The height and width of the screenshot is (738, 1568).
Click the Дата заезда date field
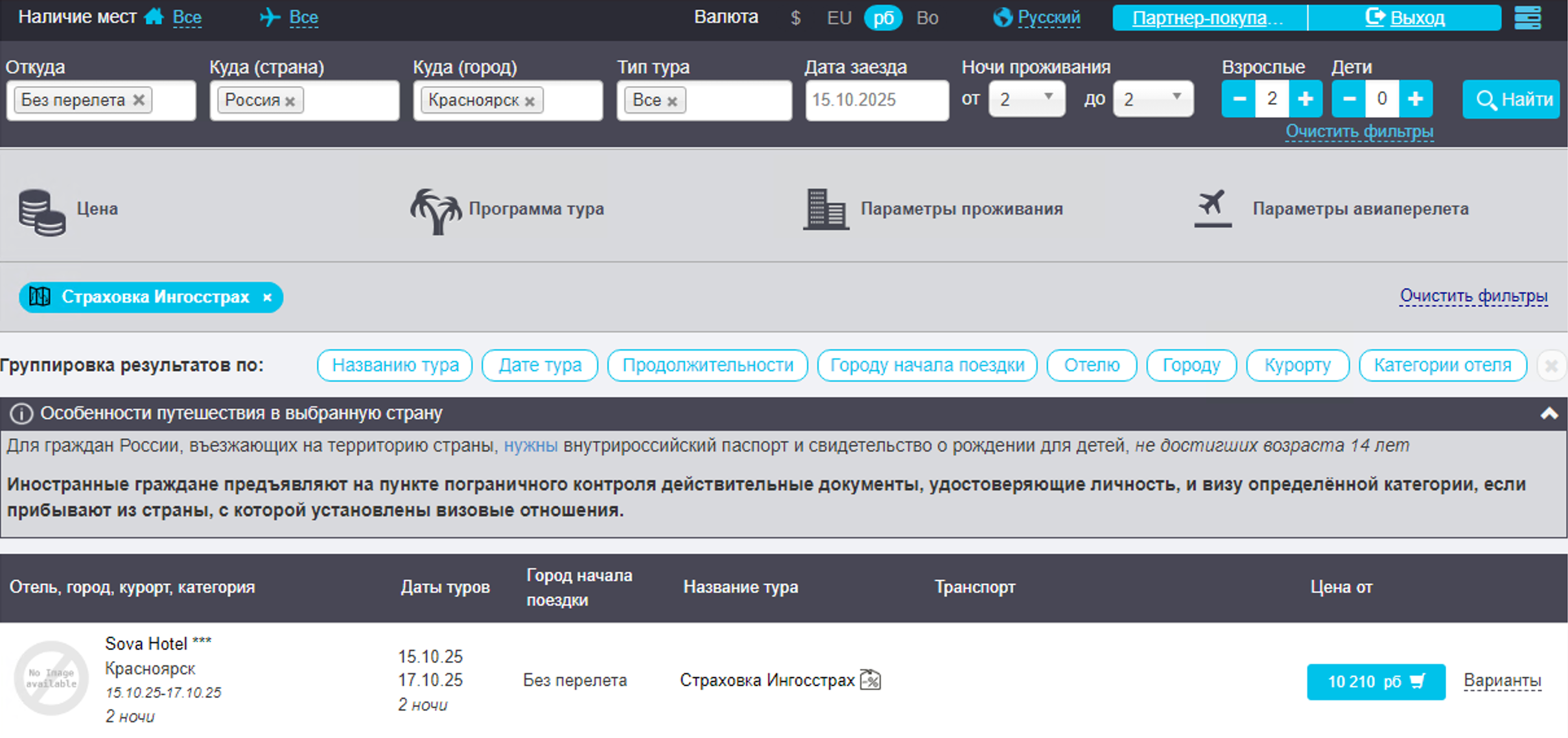click(x=876, y=100)
